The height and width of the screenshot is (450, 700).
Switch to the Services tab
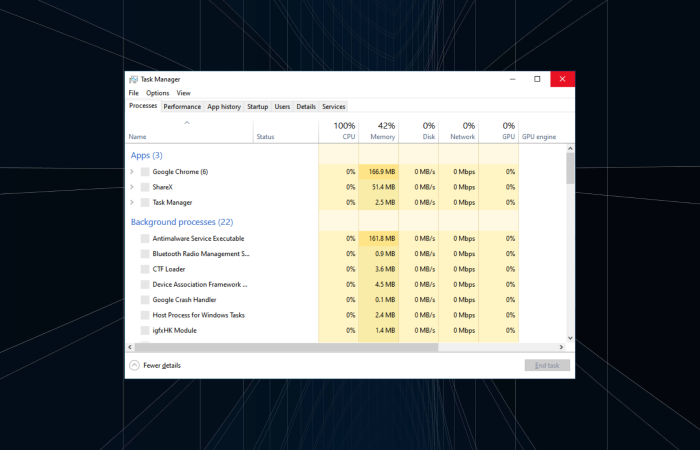coord(334,107)
